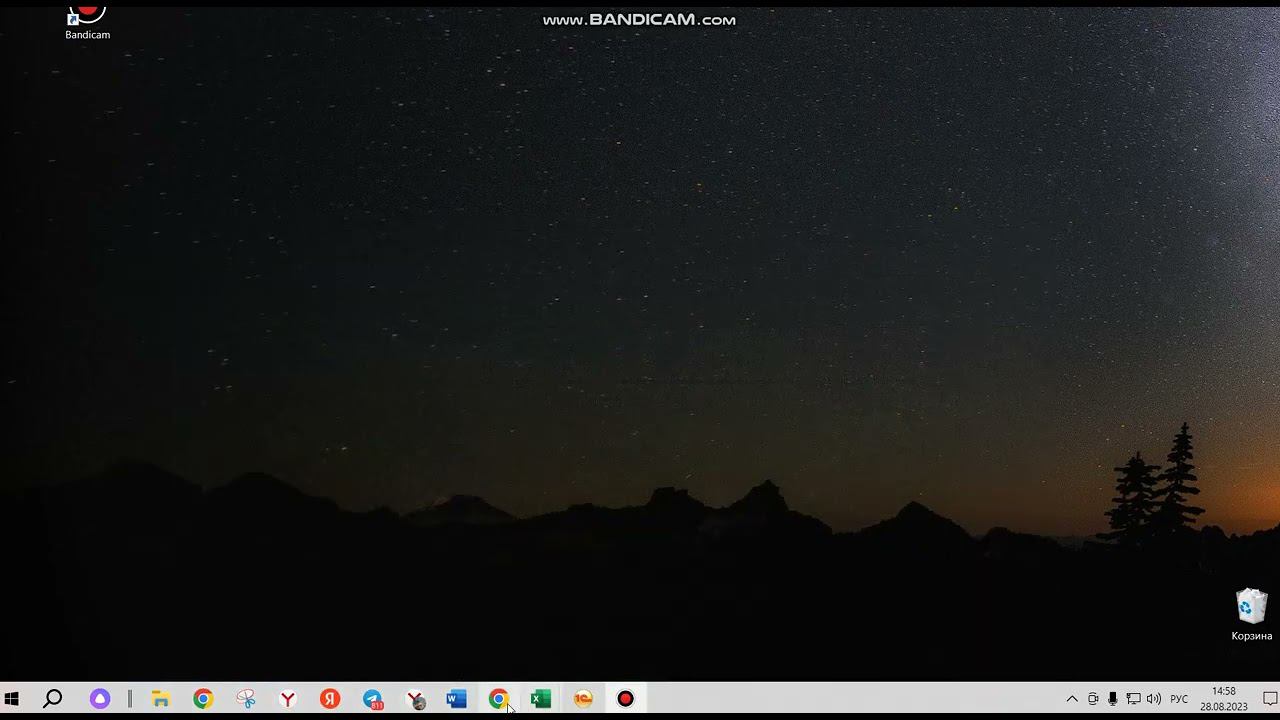
Task: Open Bandicam recorder on the taskbar
Action: (x=626, y=699)
